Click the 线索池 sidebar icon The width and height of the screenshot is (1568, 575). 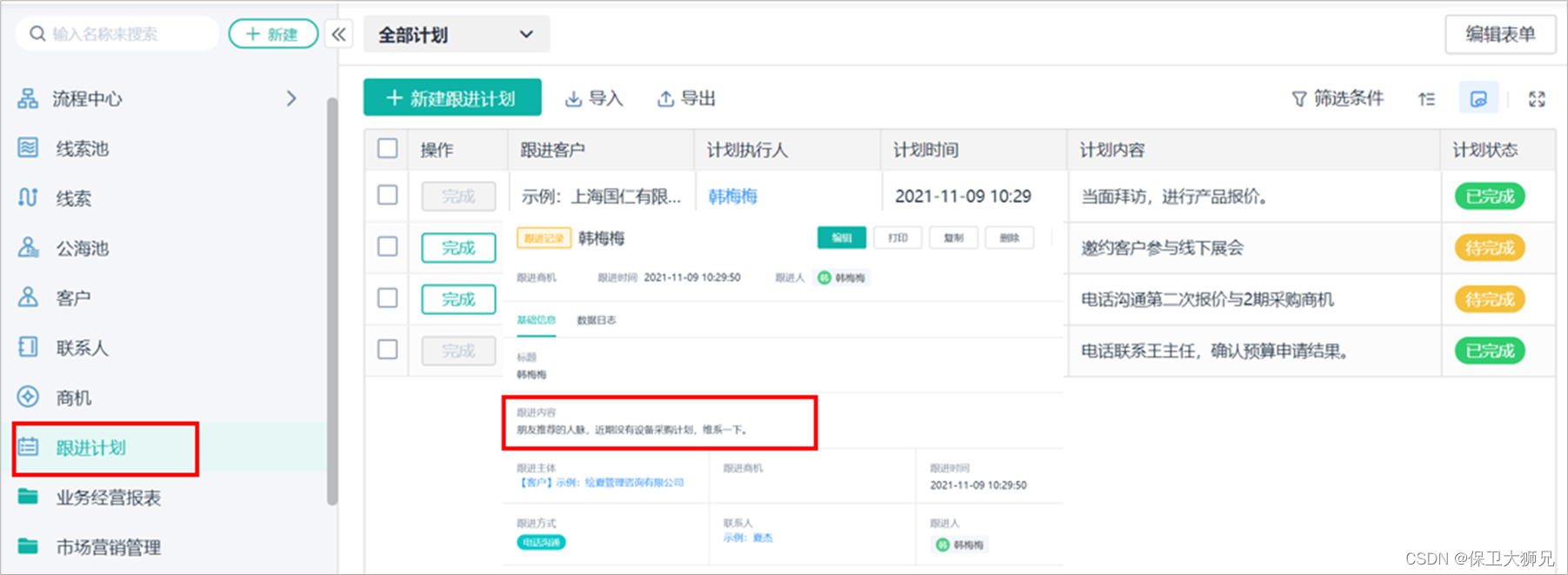click(28, 148)
